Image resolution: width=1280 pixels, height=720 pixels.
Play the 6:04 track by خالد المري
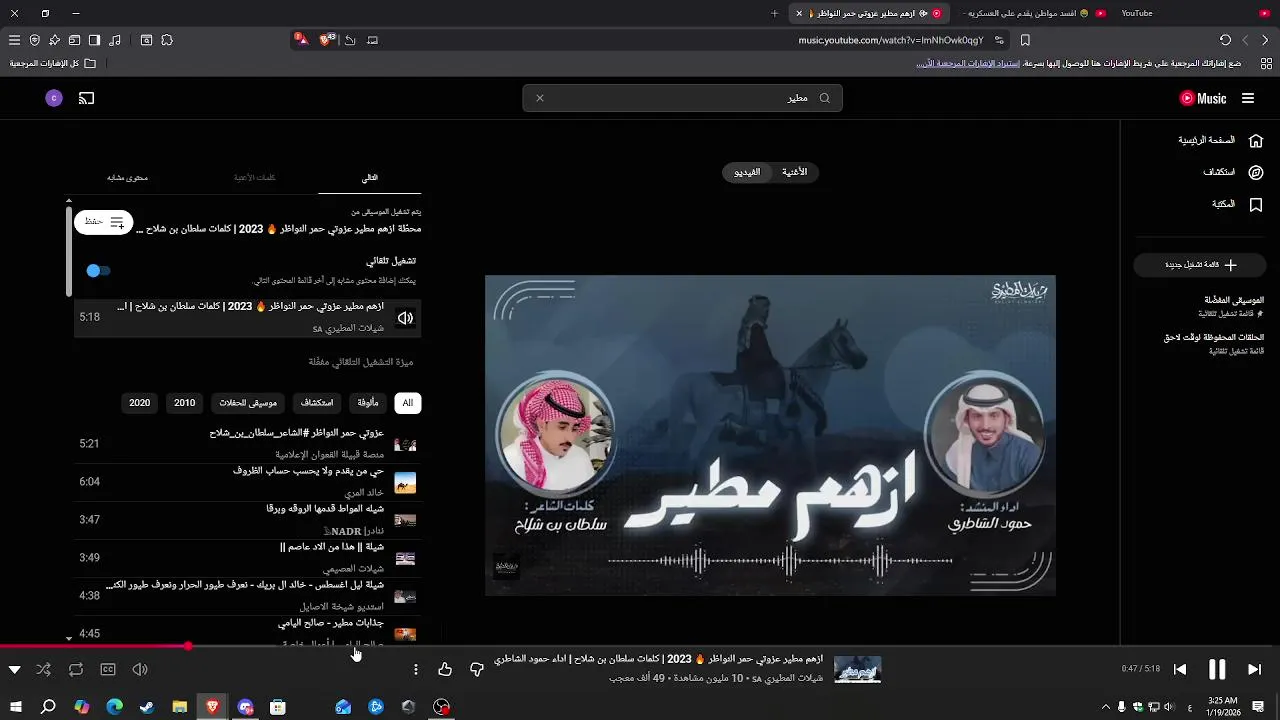pos(248,482)
